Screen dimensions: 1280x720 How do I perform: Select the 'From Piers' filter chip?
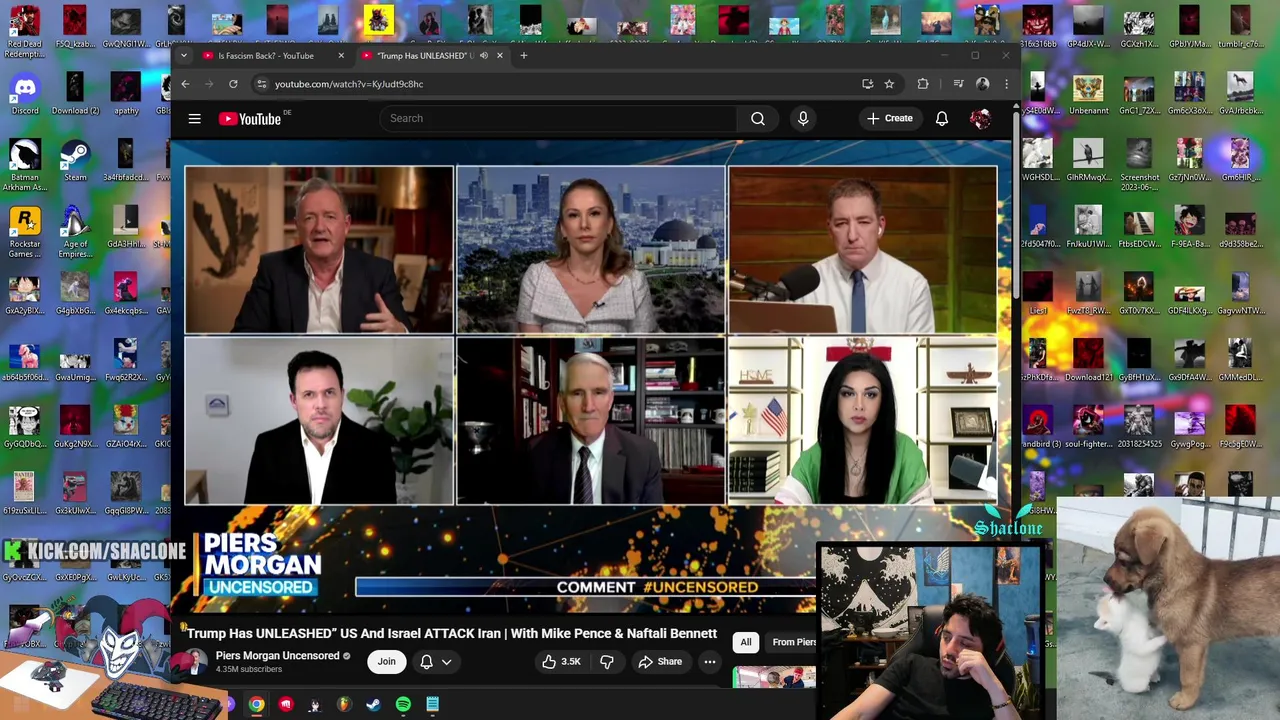792,642
